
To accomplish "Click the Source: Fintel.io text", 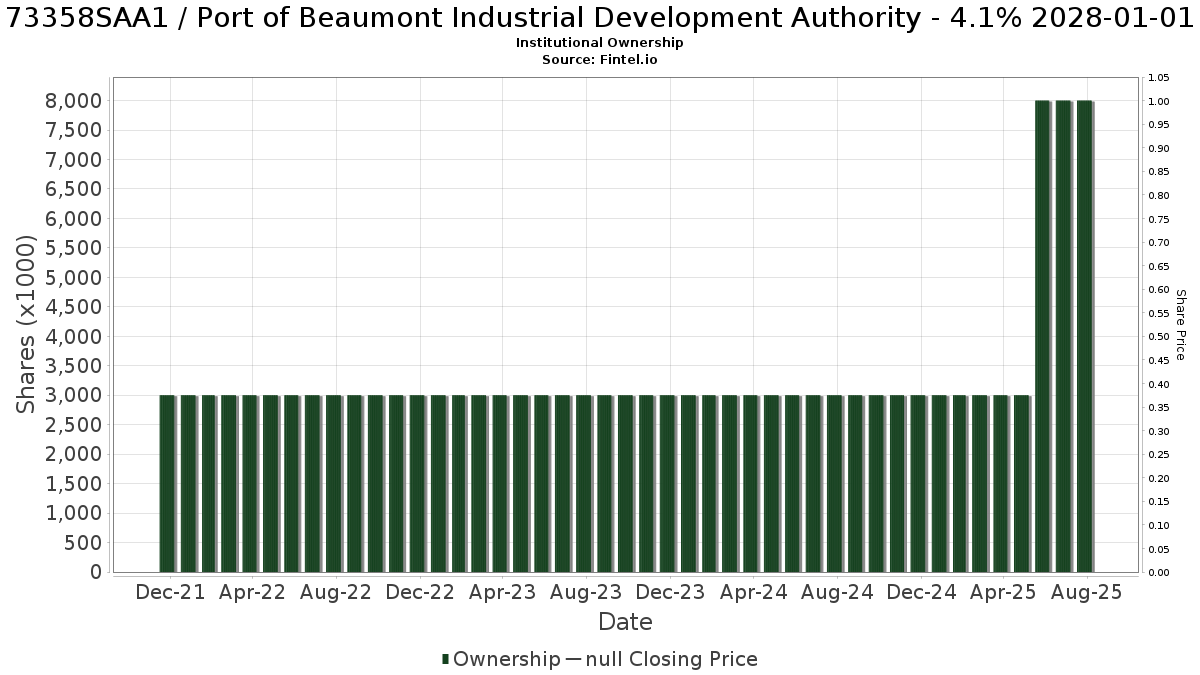I will (x=600, y=60).
